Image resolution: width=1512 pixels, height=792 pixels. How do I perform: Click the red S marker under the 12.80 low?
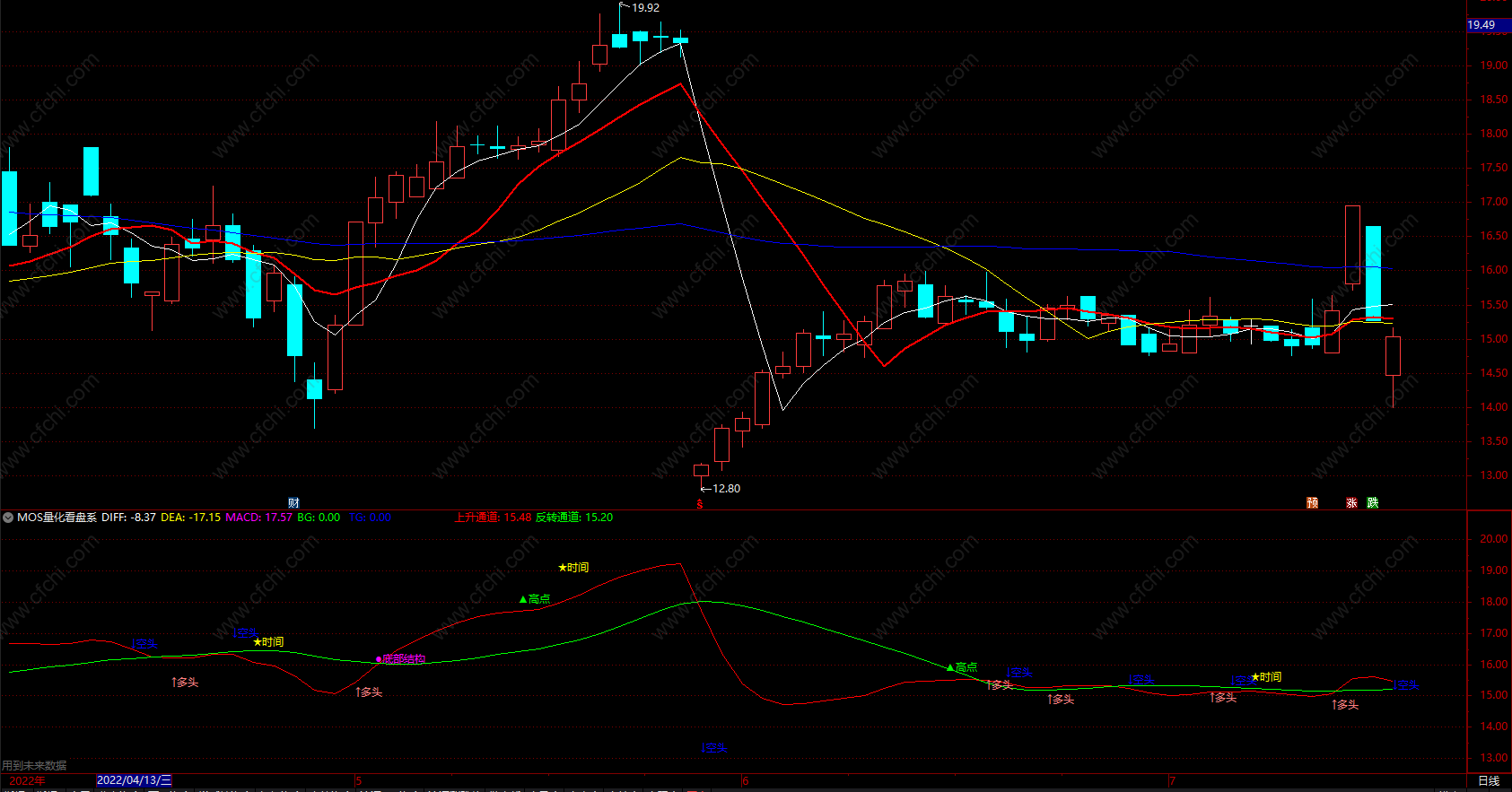700,505
